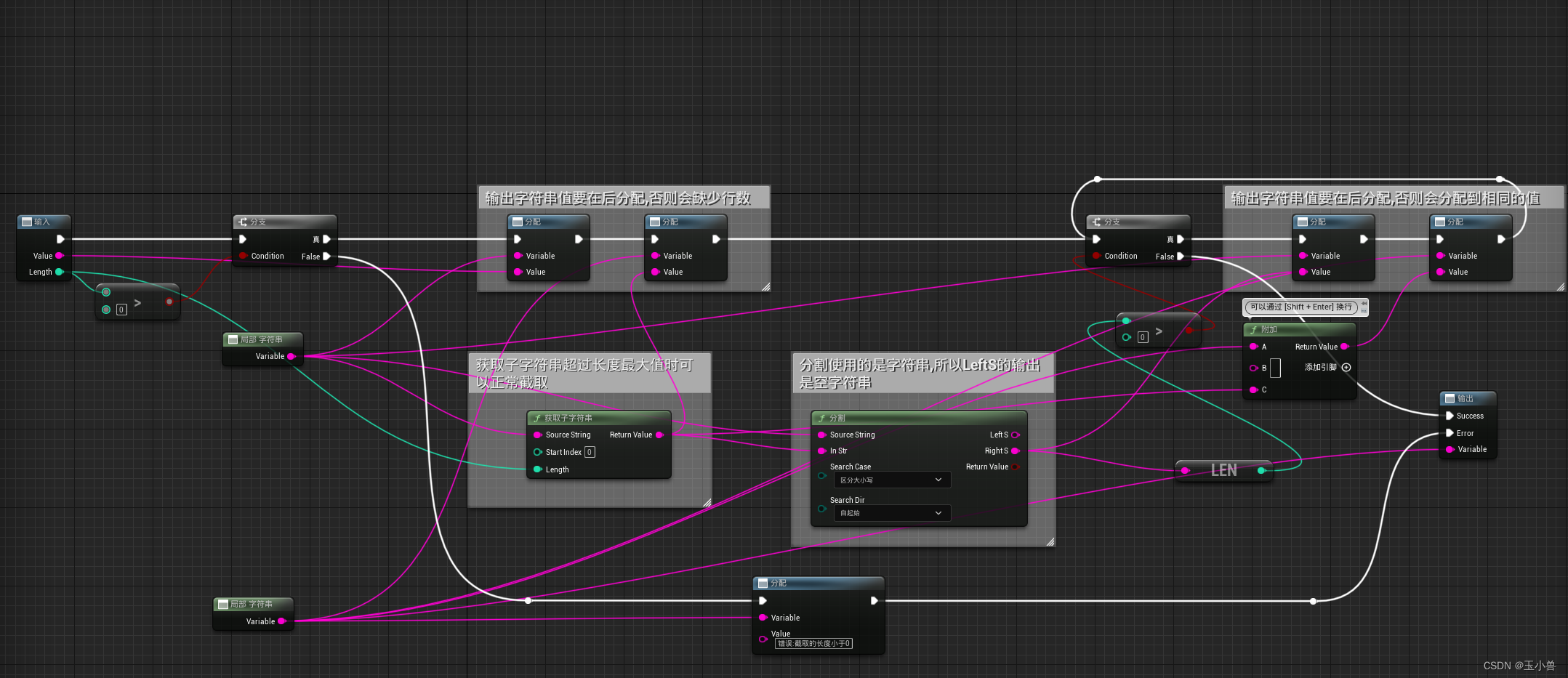This screenshot has width=1568, height=678.
Task: Click the Length pin on 获取子字符串
Action: coord(538,469)
